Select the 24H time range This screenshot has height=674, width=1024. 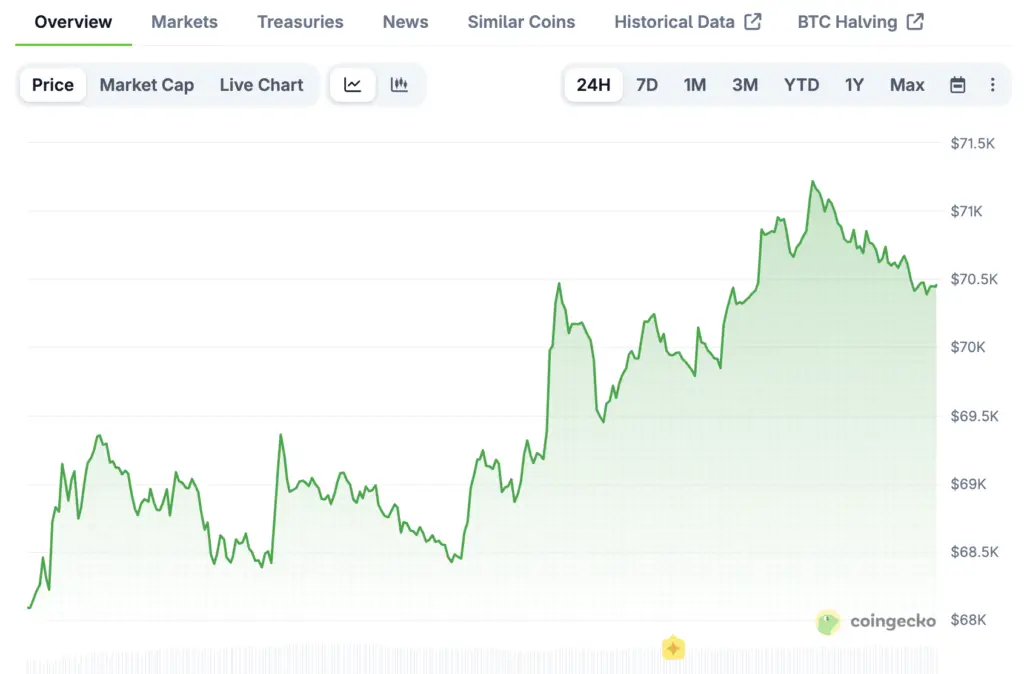[x=593, y=85]
